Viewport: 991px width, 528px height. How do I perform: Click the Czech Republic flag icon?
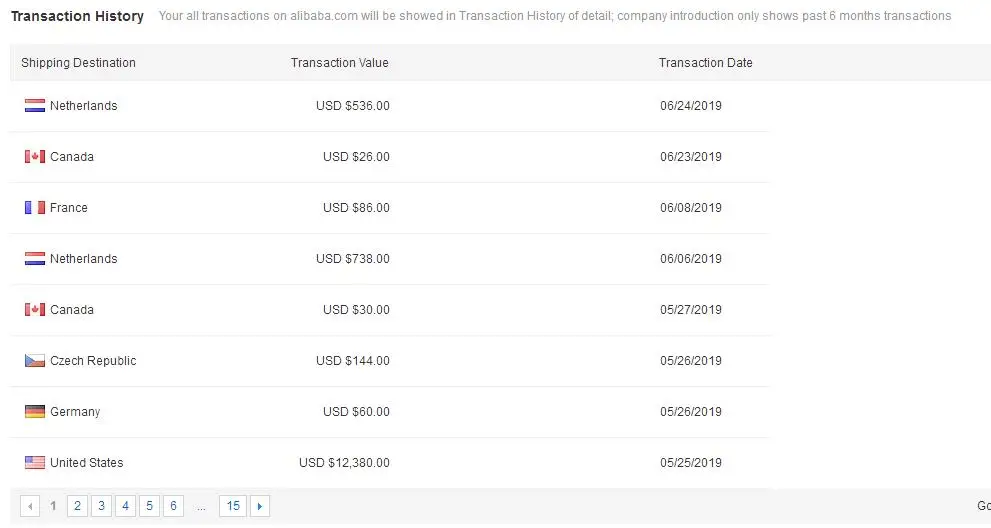coord(35,361)
